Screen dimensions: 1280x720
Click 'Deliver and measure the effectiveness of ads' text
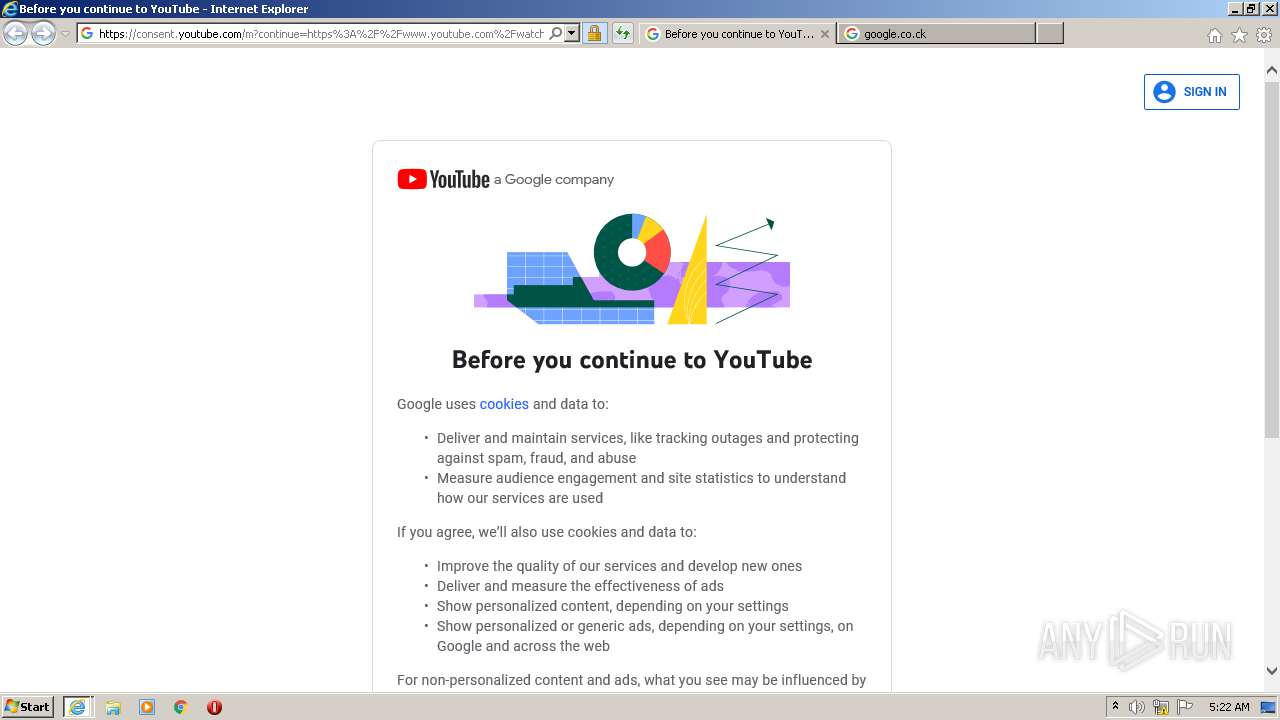click(580, 586)
